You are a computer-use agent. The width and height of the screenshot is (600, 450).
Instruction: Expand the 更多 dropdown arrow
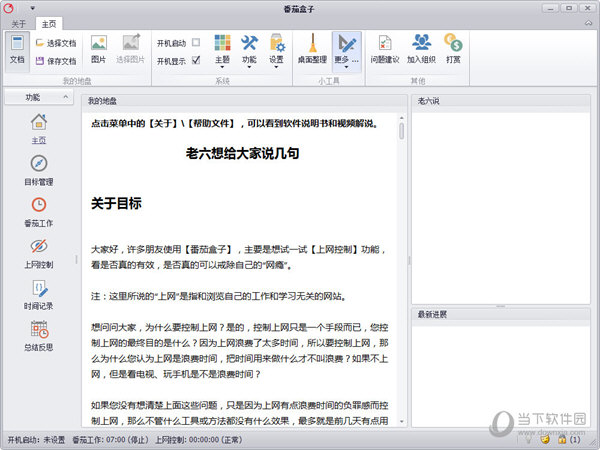[x=347, y=68]
